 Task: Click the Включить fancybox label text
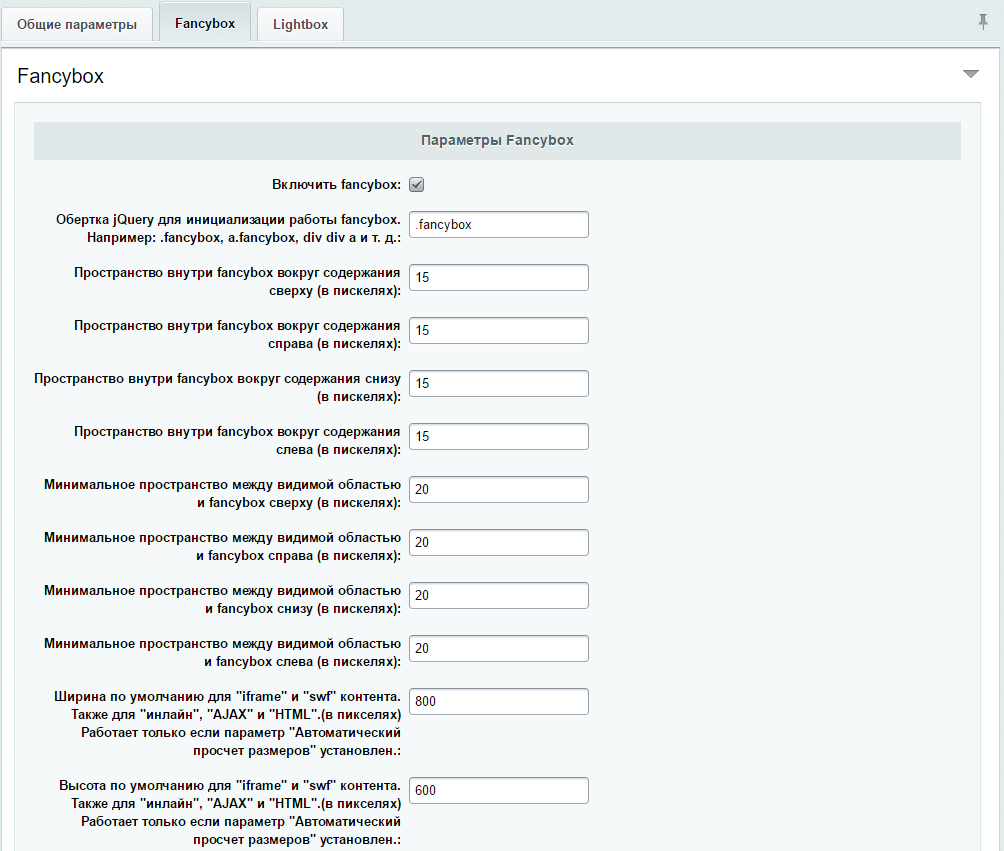click(336, 184)
